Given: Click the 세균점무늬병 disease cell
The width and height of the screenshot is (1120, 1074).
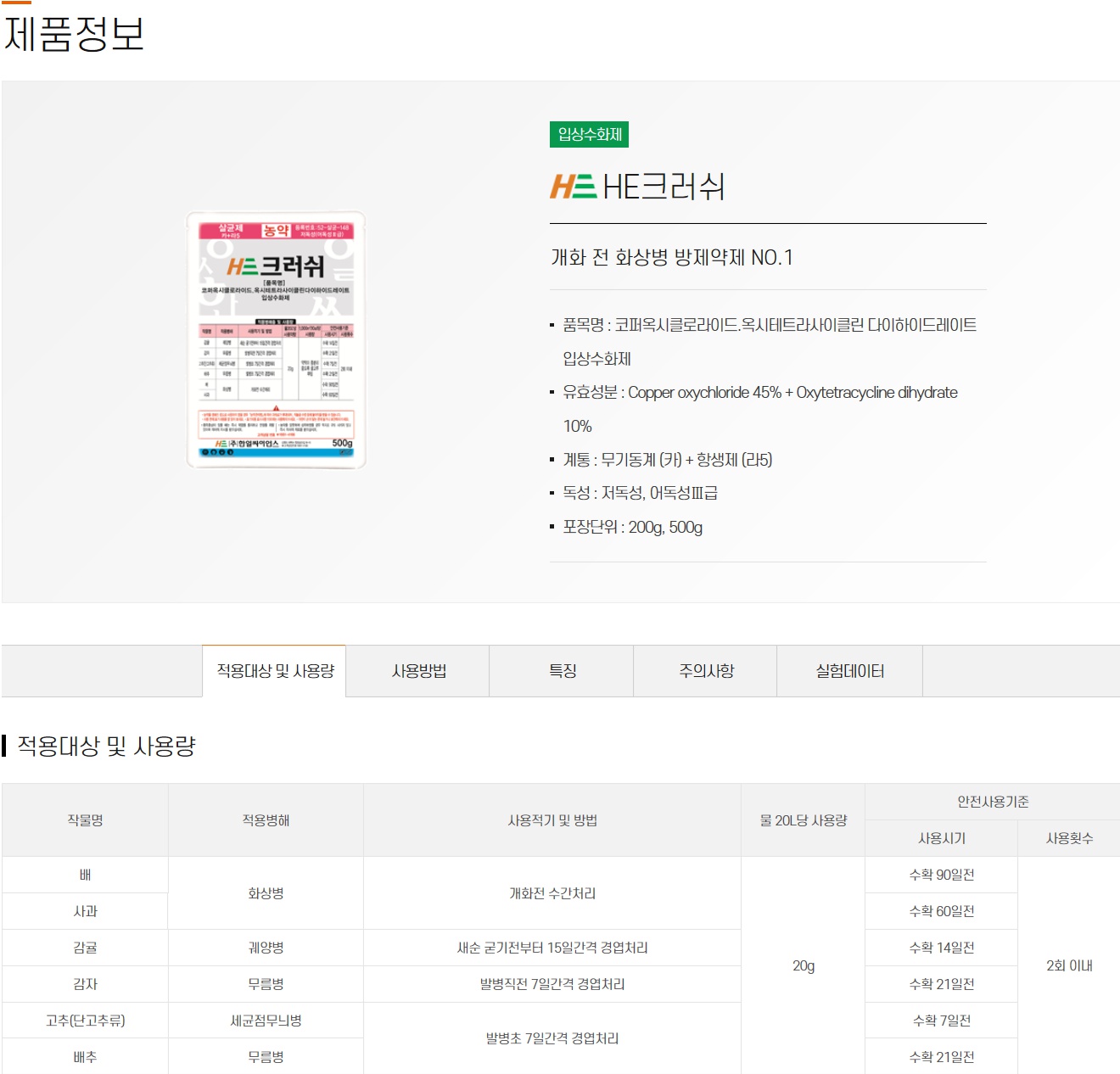Looking at the screenshot, I should [266, 1021].
